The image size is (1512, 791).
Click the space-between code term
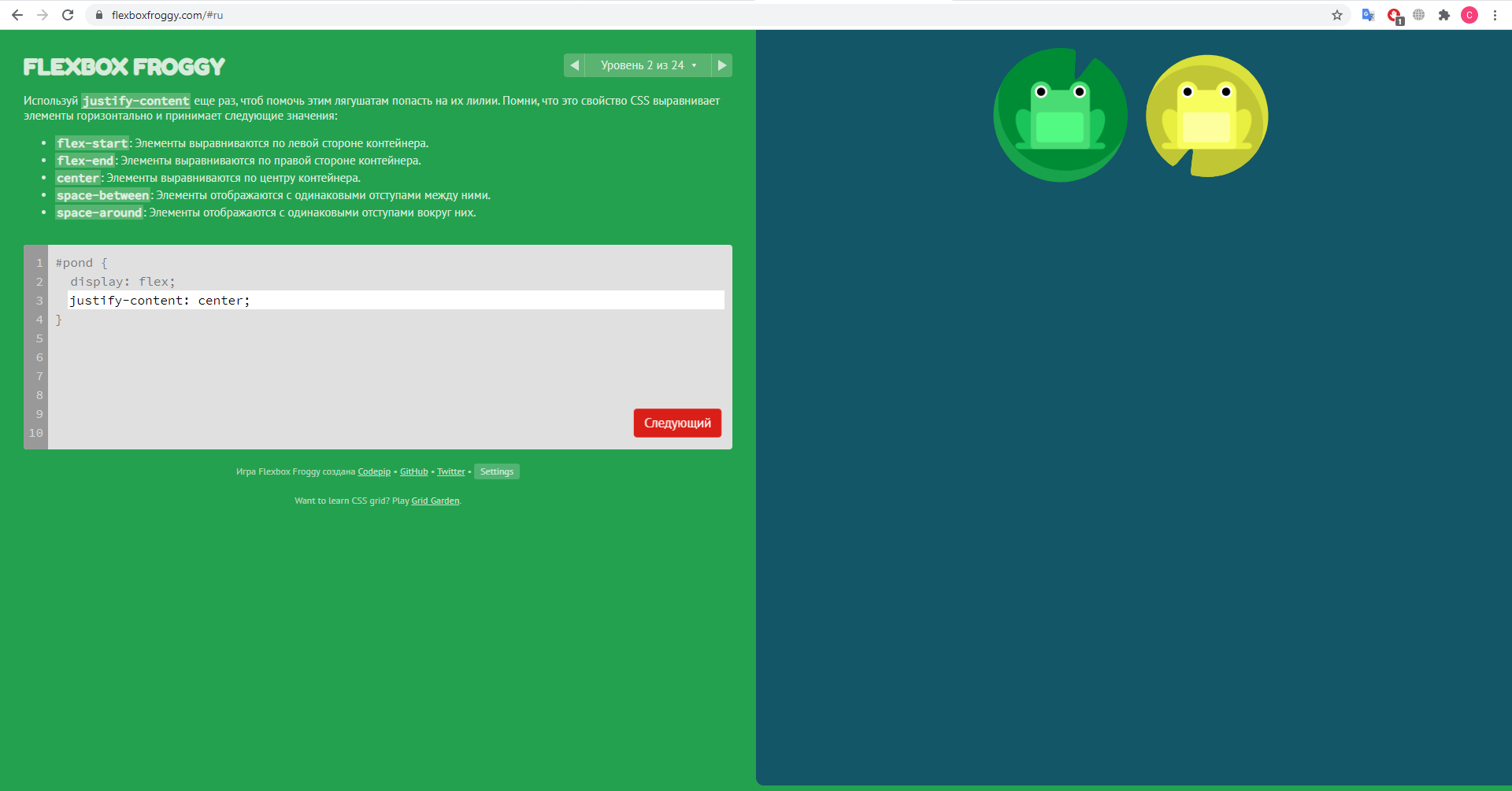pyautogui.click(x=102, y=195)
